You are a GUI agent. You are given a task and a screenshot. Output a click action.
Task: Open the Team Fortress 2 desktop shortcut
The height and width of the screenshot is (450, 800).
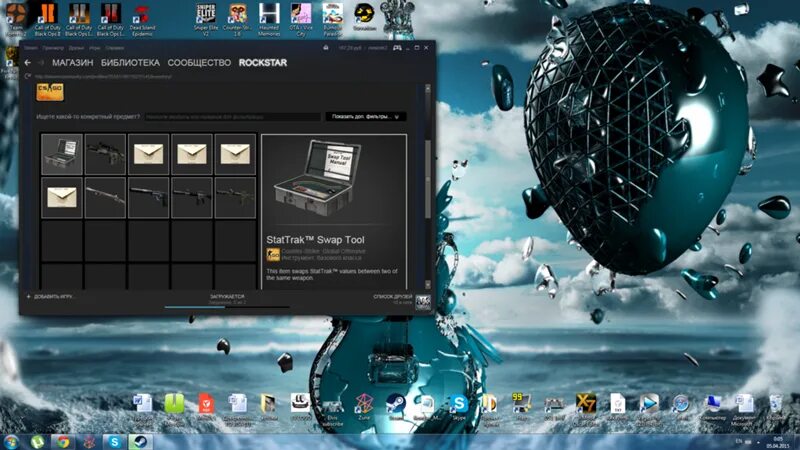click(x=16, y=19)
